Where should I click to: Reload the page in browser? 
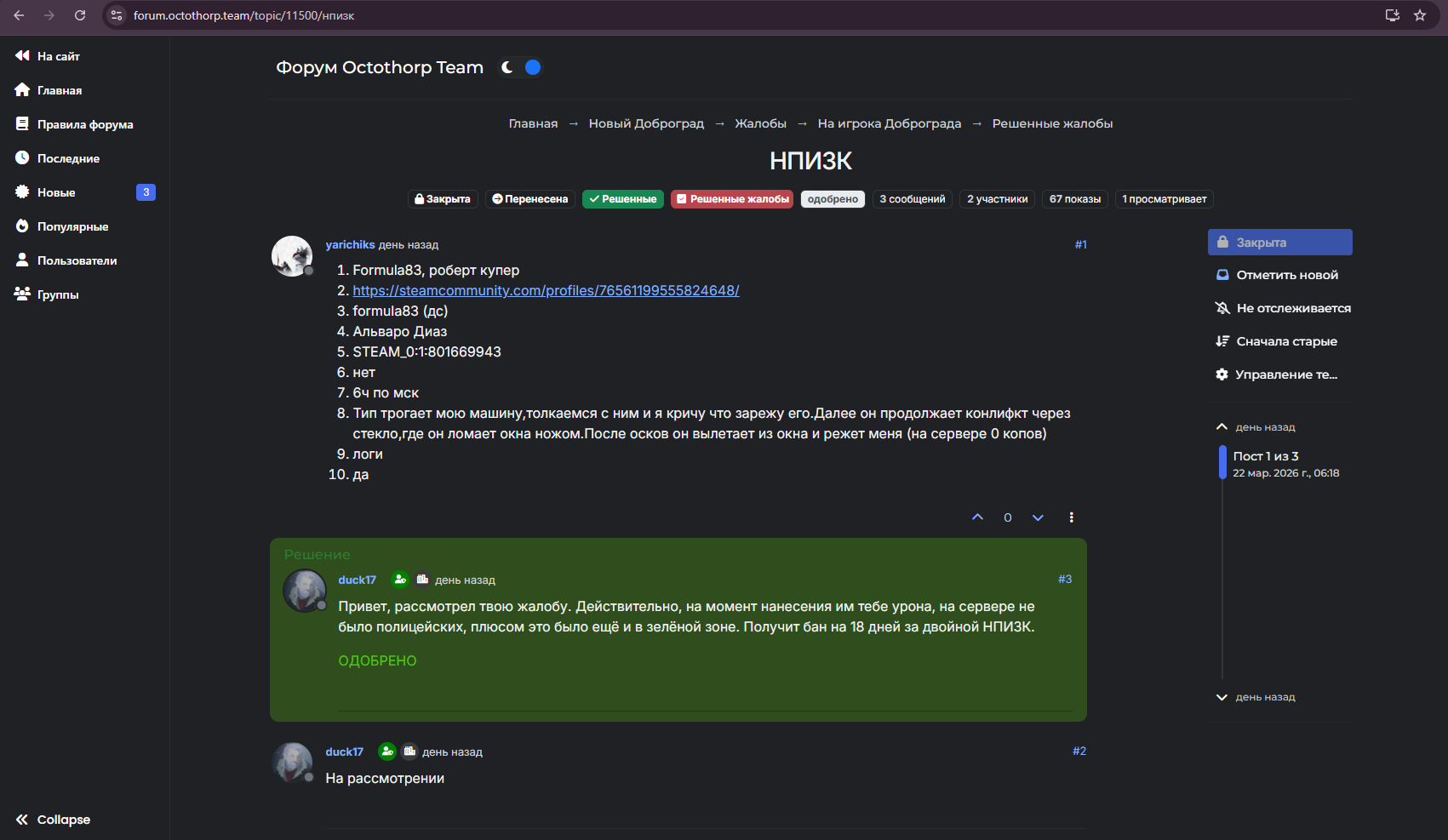[80, 15]
